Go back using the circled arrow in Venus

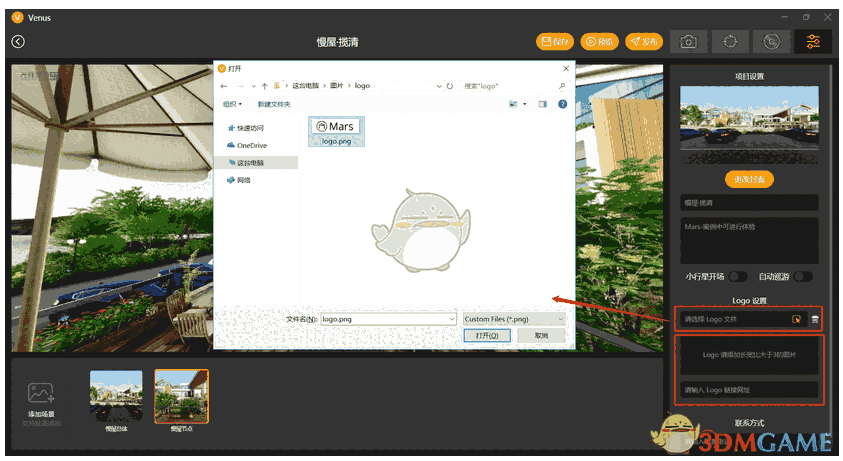coord(18,41)
